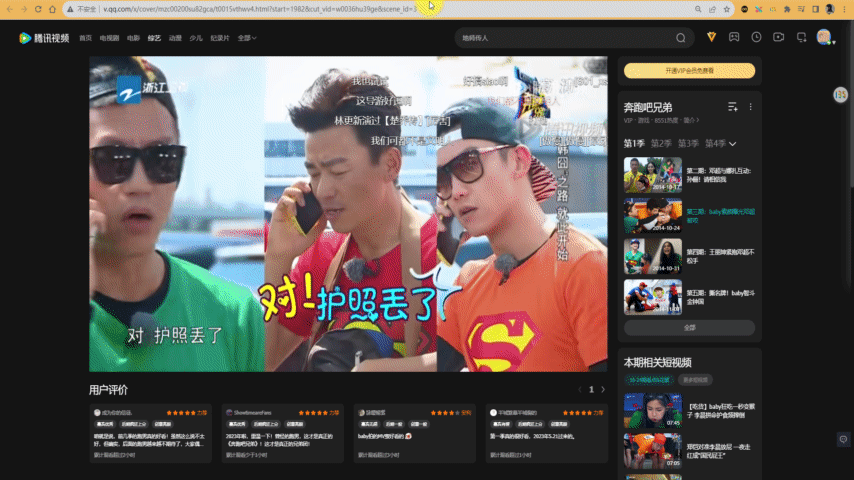Select 电视剧 in the top navigation

[110, 38]
